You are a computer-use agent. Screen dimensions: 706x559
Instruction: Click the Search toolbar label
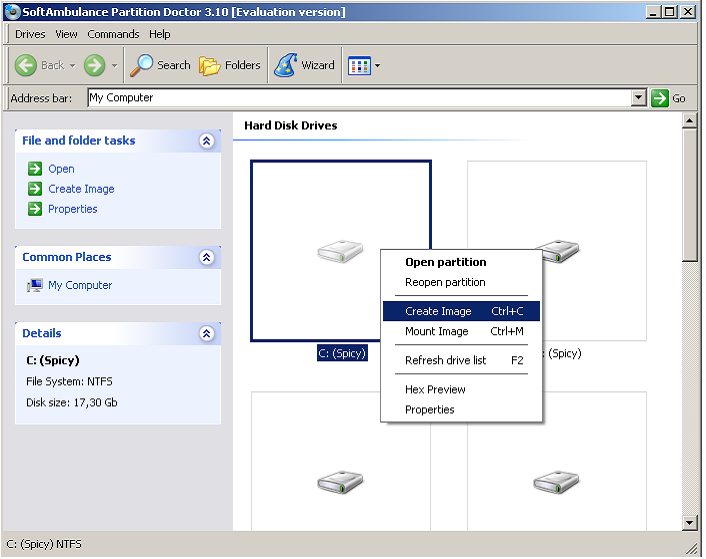173,65
